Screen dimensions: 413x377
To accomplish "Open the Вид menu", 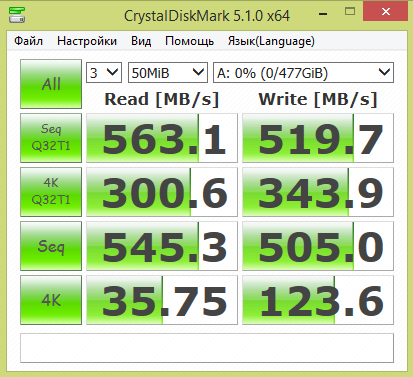I will click(x=141, y=41).
